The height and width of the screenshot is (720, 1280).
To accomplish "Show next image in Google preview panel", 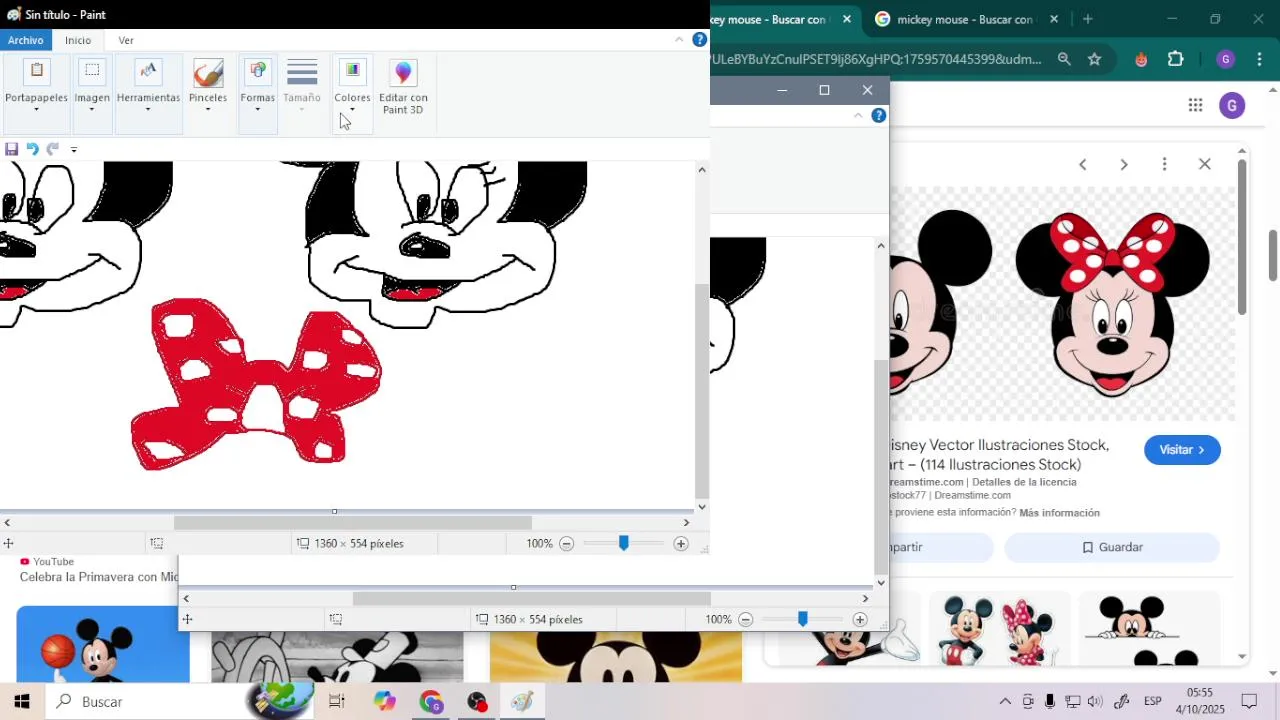I will tap(1124, 164).
